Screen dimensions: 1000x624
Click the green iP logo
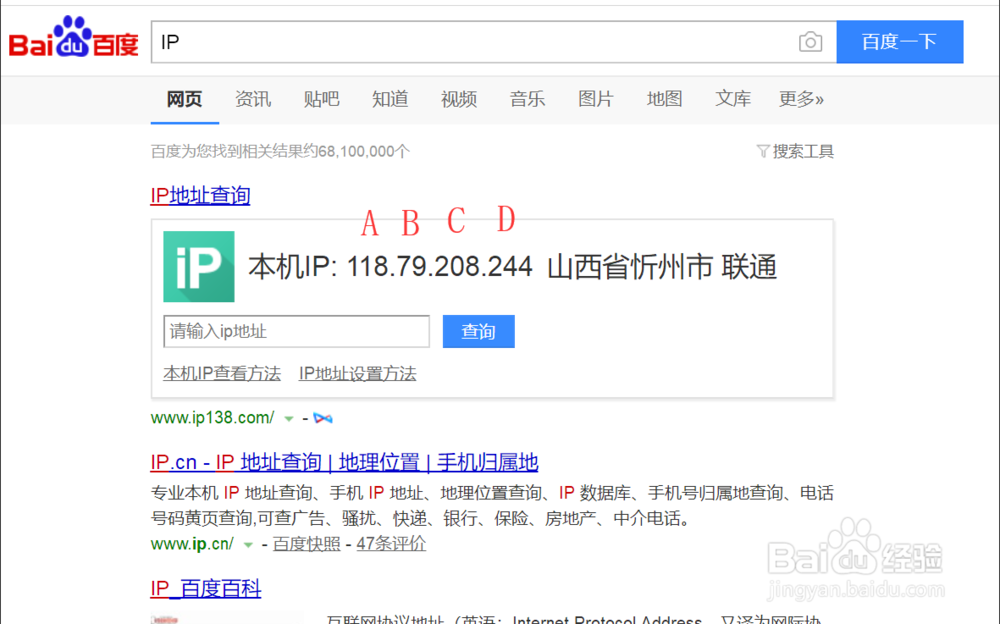click(199, 267)
